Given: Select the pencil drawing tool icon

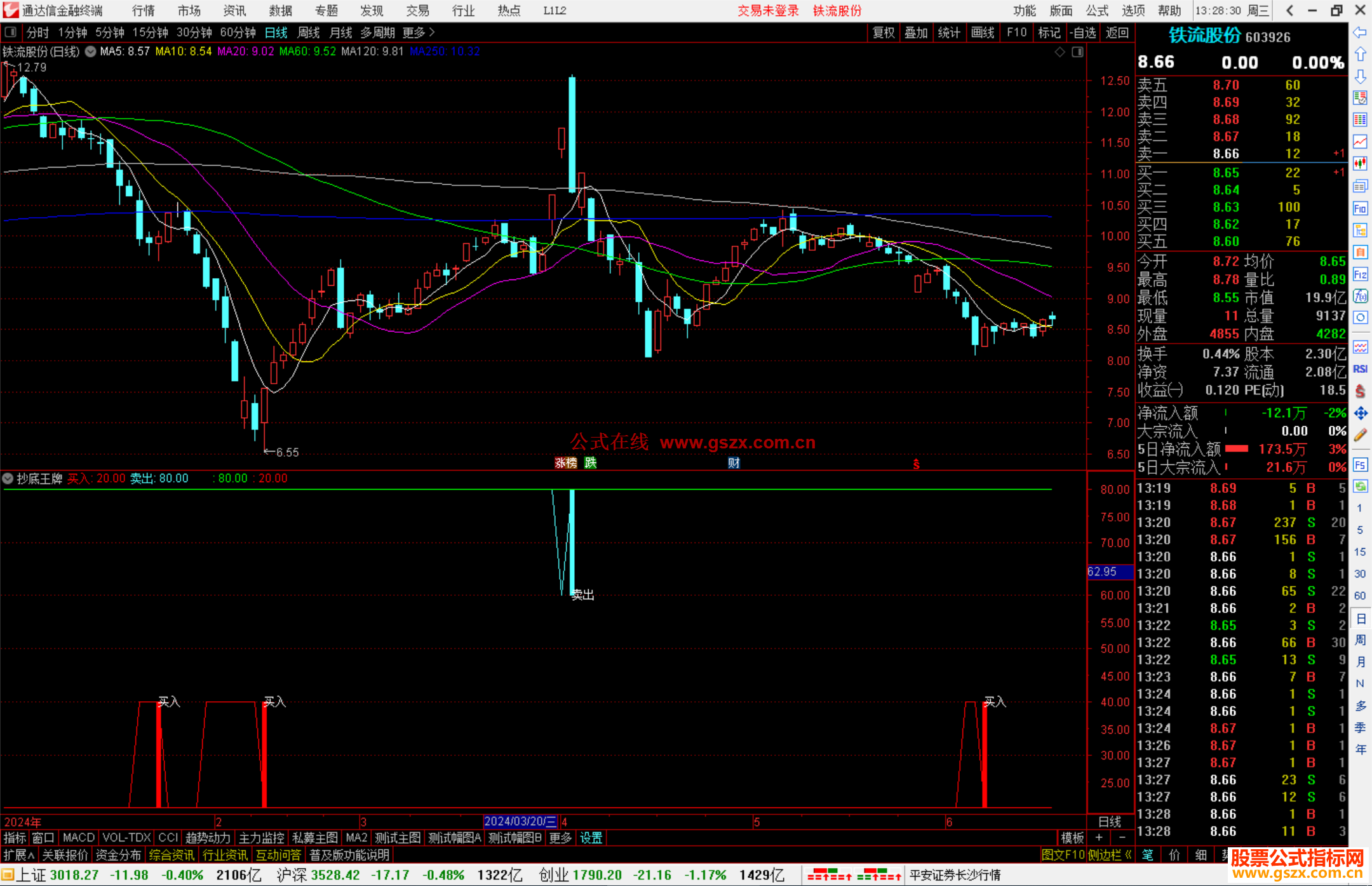Looking at the screenshot, I should pyautogui.click(x=1360, y=435).
